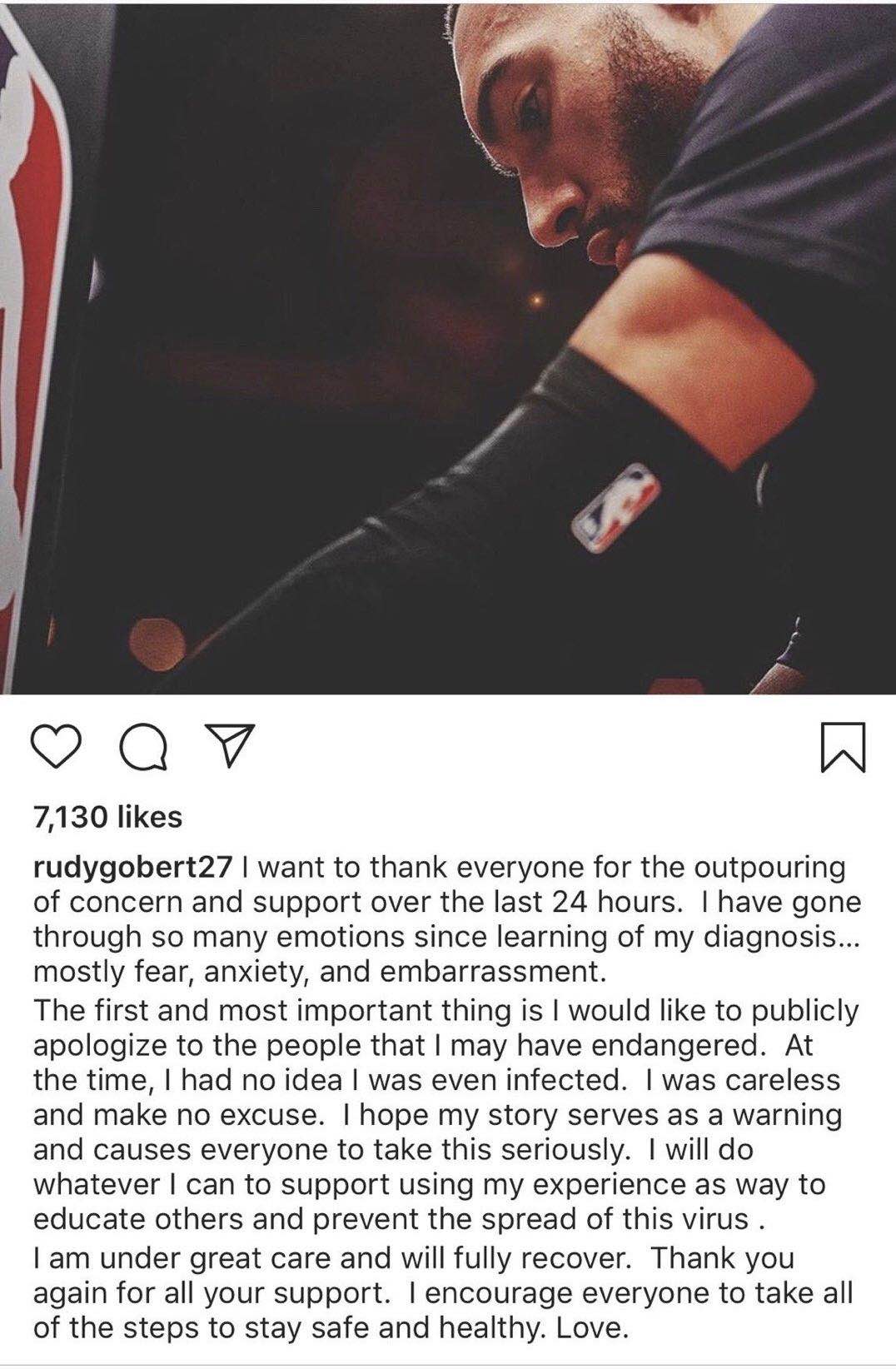View the 7,130 likes list

(x=107, y=817)
